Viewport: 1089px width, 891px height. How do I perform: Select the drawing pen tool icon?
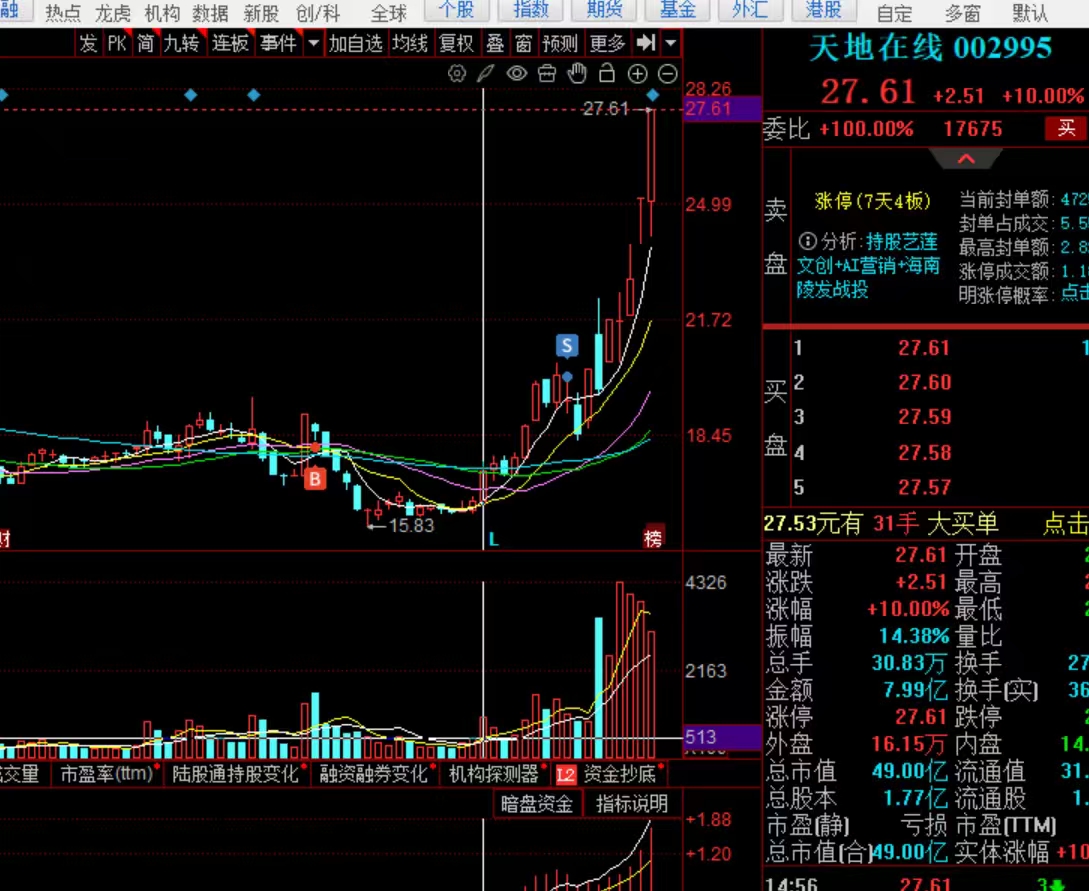(485, 73)
